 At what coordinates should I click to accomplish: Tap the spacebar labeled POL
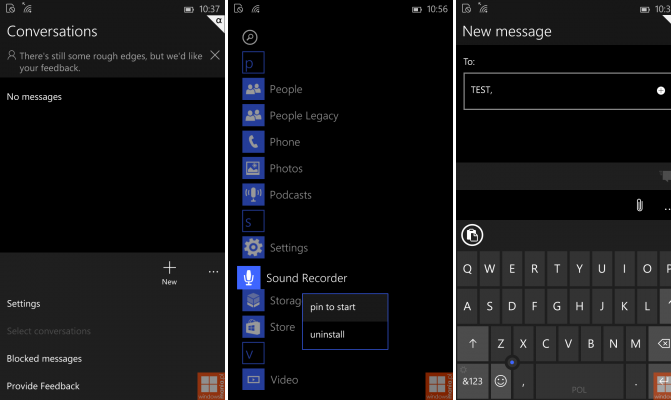click(x=579, y=381)
